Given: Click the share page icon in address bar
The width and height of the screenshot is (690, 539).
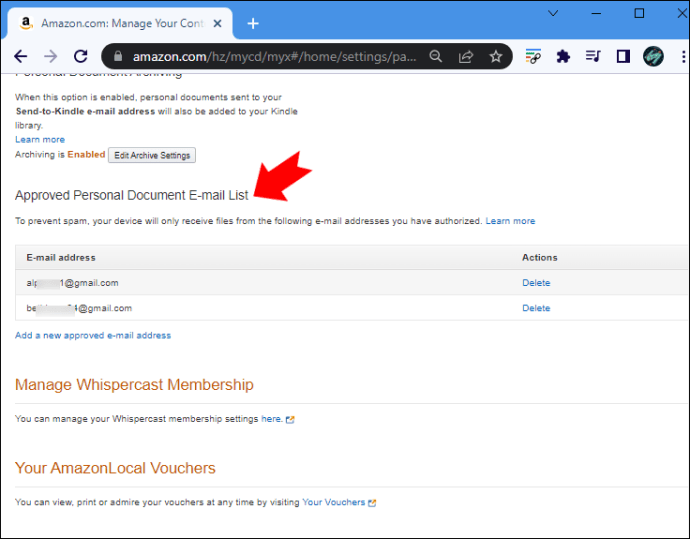Looking at the screenshot, I should tap(466, 57).
